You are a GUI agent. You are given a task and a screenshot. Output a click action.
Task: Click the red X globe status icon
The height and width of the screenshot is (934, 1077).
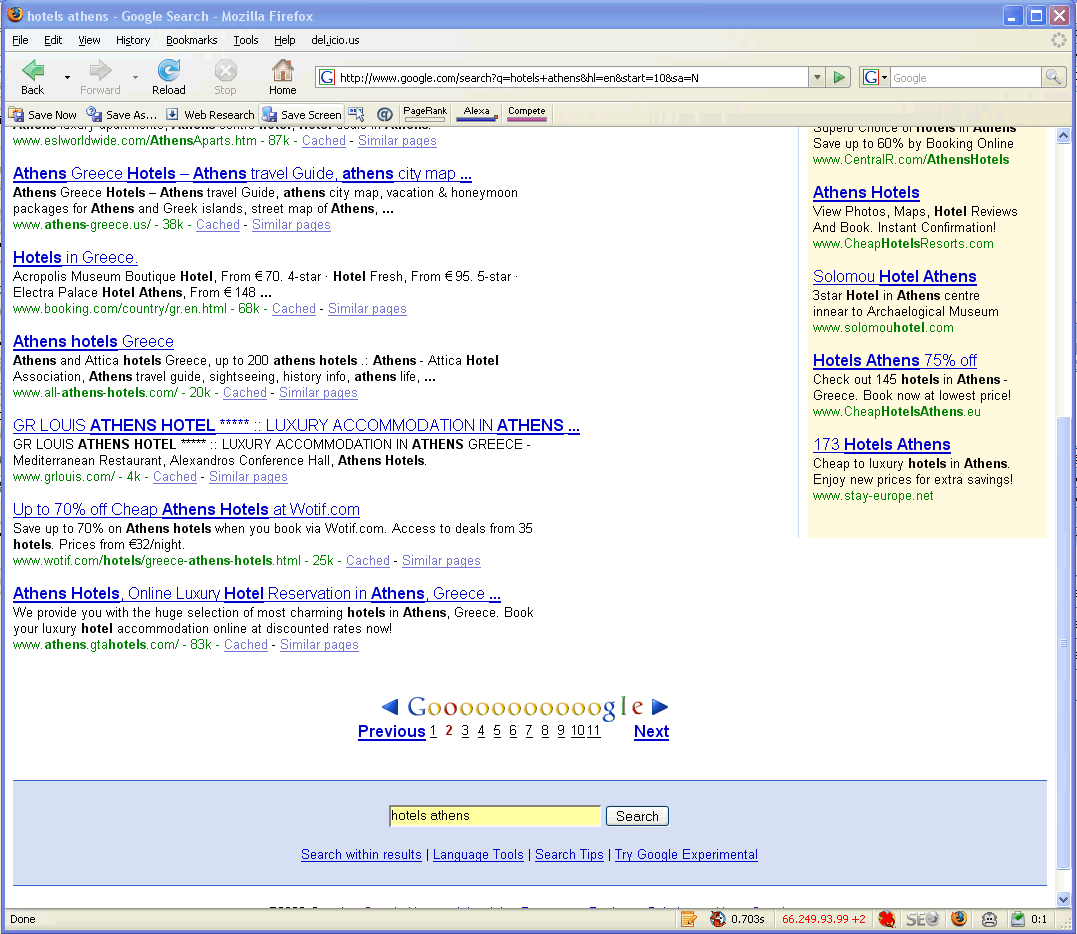pos(887,919)
